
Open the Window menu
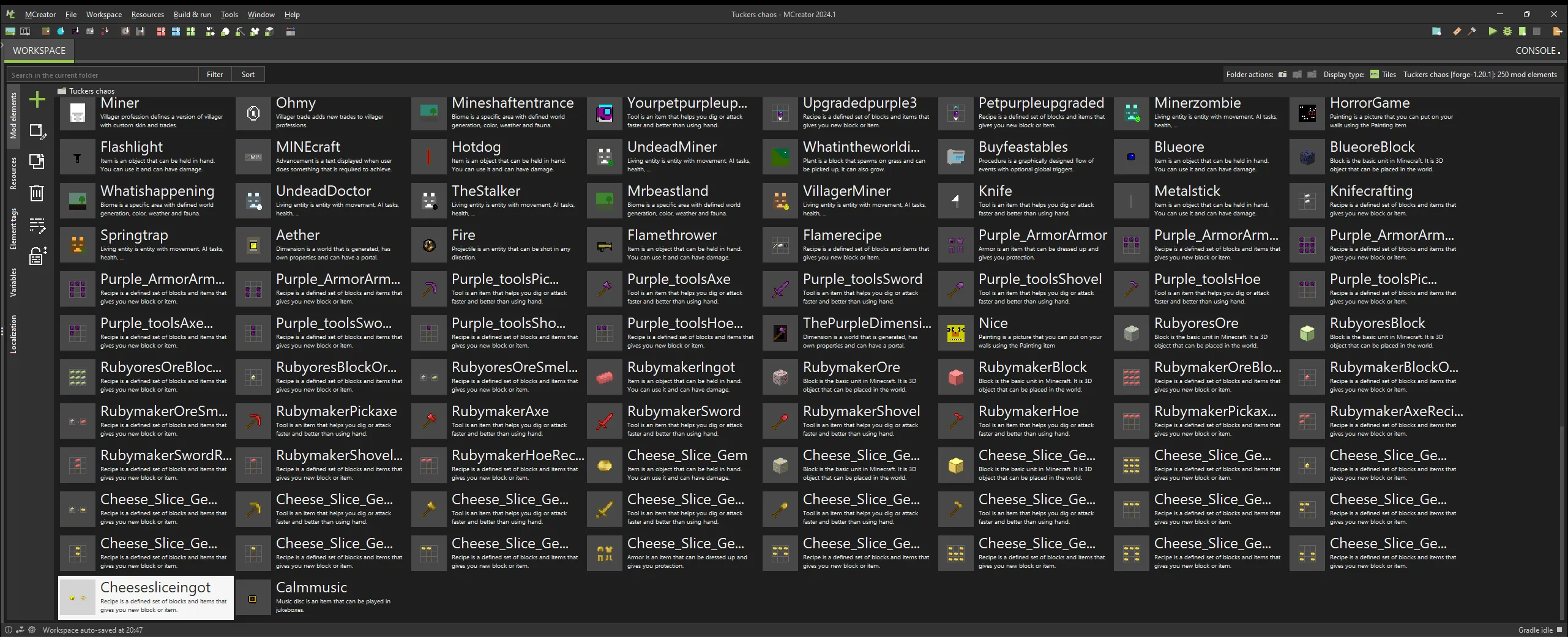(x=261, y=15)
